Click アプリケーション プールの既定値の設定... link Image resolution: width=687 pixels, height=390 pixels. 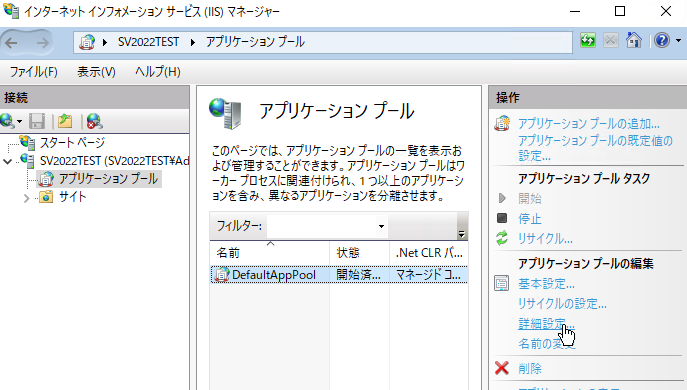pyautogui.click(x=595, y=148)
